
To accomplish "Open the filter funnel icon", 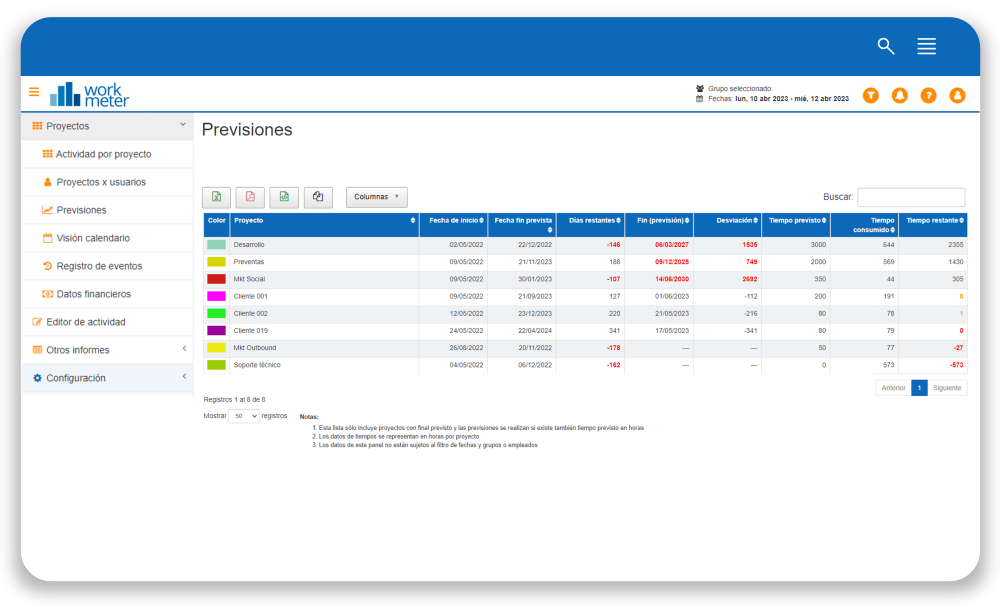I will point(871,95).
